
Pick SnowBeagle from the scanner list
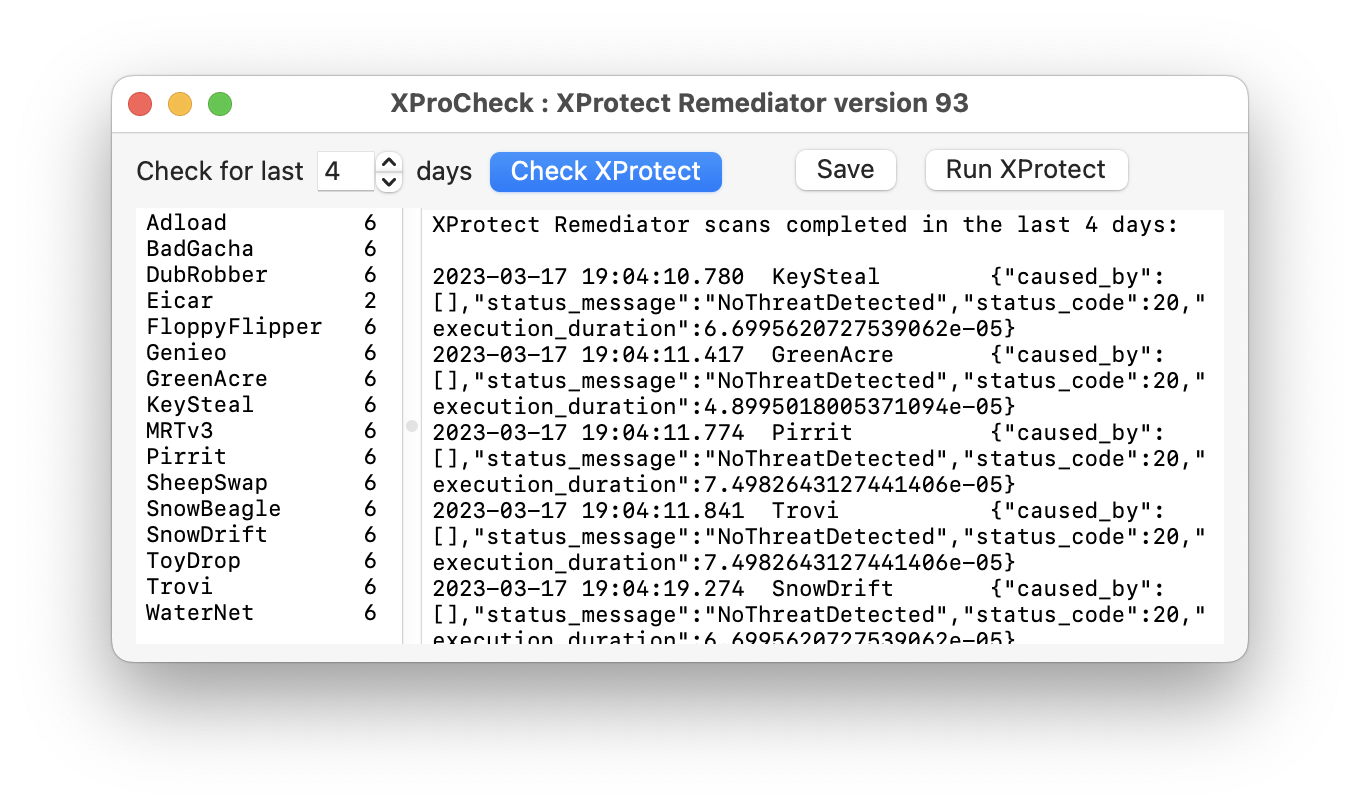click(214, 509)
